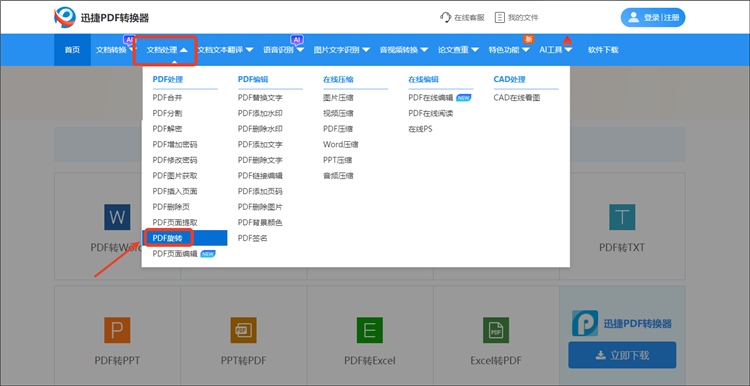
Task: Click the PDF转Excel green icon
Action: (370, 330)
